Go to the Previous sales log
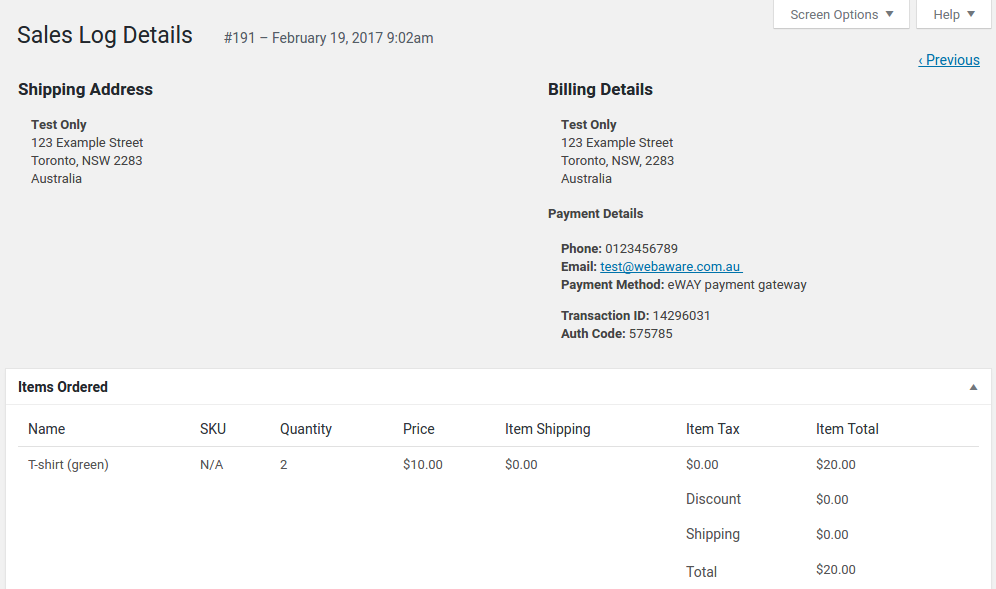996x589 pixels. pyautogui.click(x=949, y=60)
